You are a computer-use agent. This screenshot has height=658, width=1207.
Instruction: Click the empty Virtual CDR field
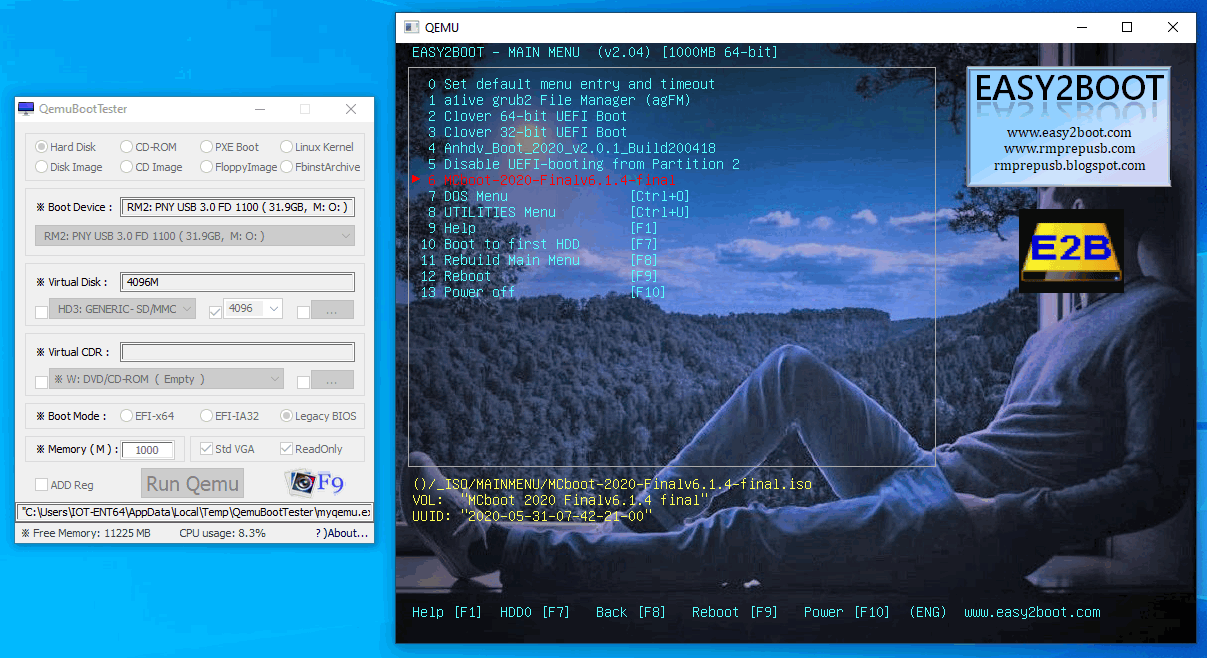point(237,352)
